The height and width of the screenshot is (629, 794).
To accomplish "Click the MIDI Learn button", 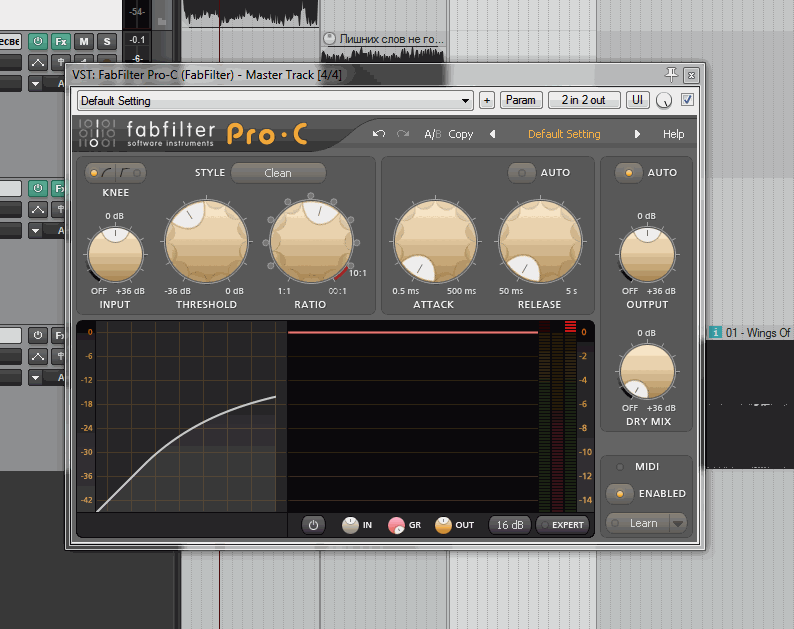I will point(638,523).
